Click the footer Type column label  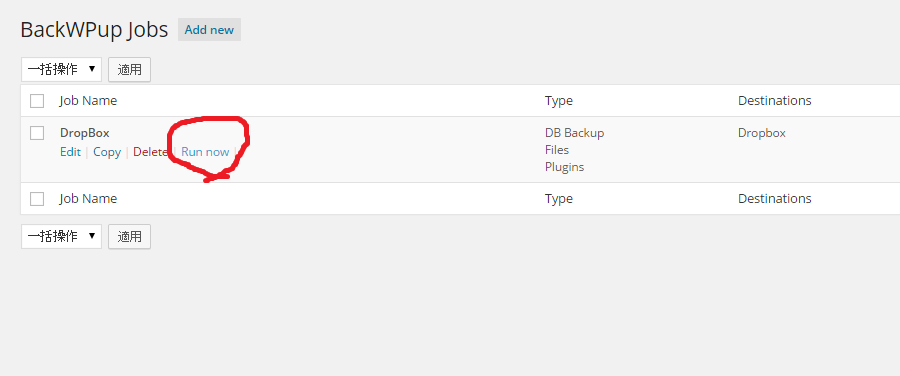558,199
